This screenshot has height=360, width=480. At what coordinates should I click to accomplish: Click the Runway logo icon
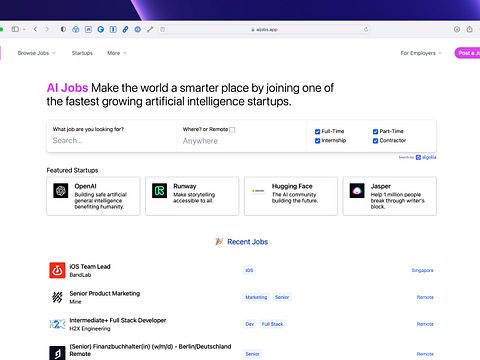(159, 191)
